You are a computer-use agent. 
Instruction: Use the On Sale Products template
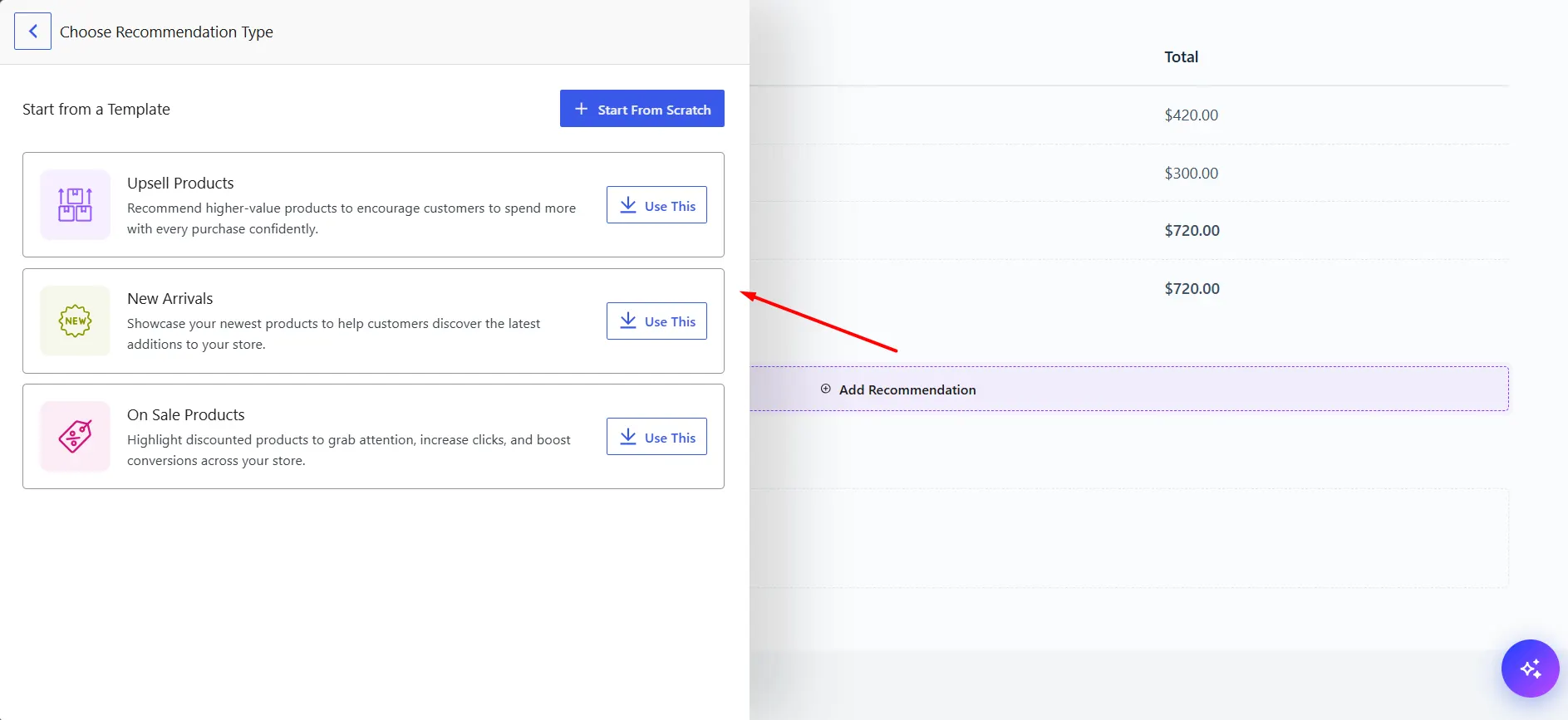click(x=656, y=437)
